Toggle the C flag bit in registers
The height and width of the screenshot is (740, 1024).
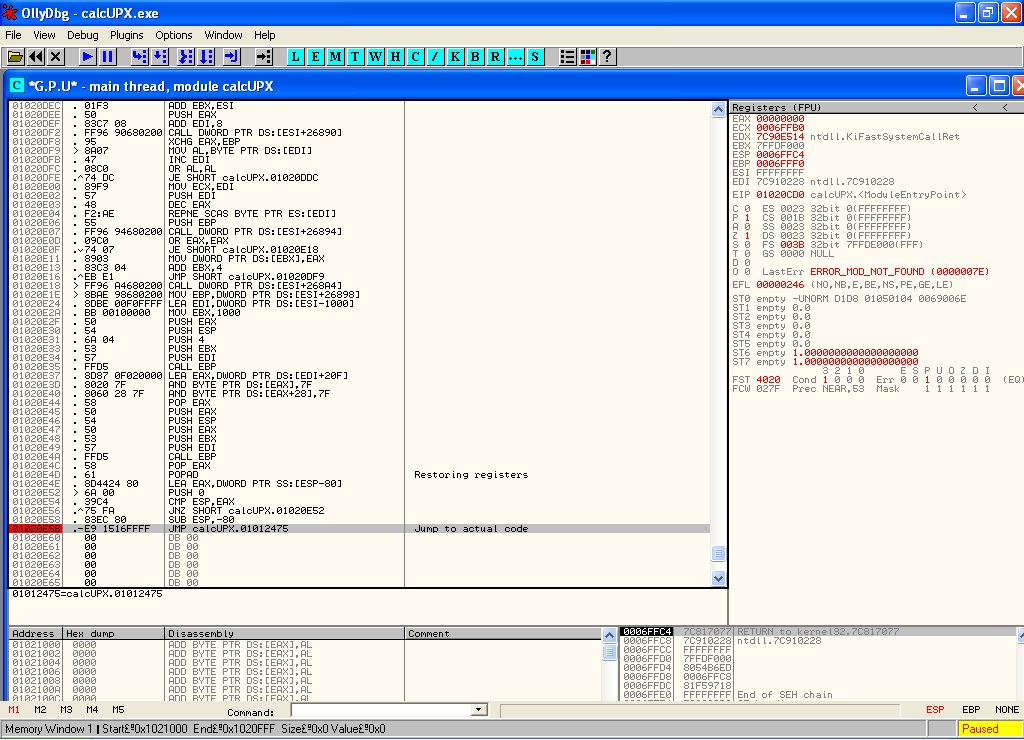pos(746,208)
